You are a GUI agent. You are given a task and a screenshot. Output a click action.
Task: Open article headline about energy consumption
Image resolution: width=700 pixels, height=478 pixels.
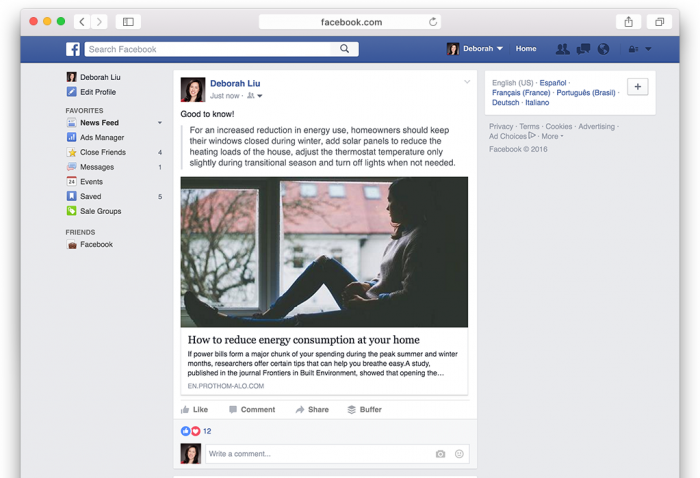[304, 340]
